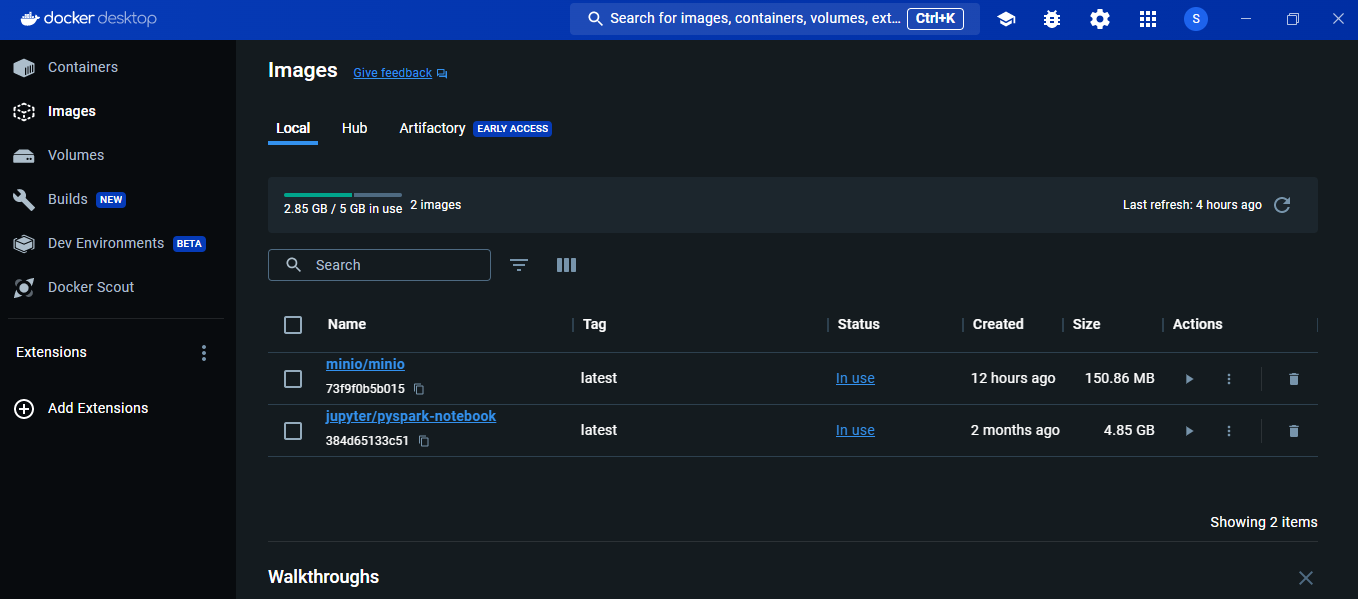Screen dimensions: 1358x599
Task: Click the jupyter/pyspark-notebook image name link
Action: 410,416
